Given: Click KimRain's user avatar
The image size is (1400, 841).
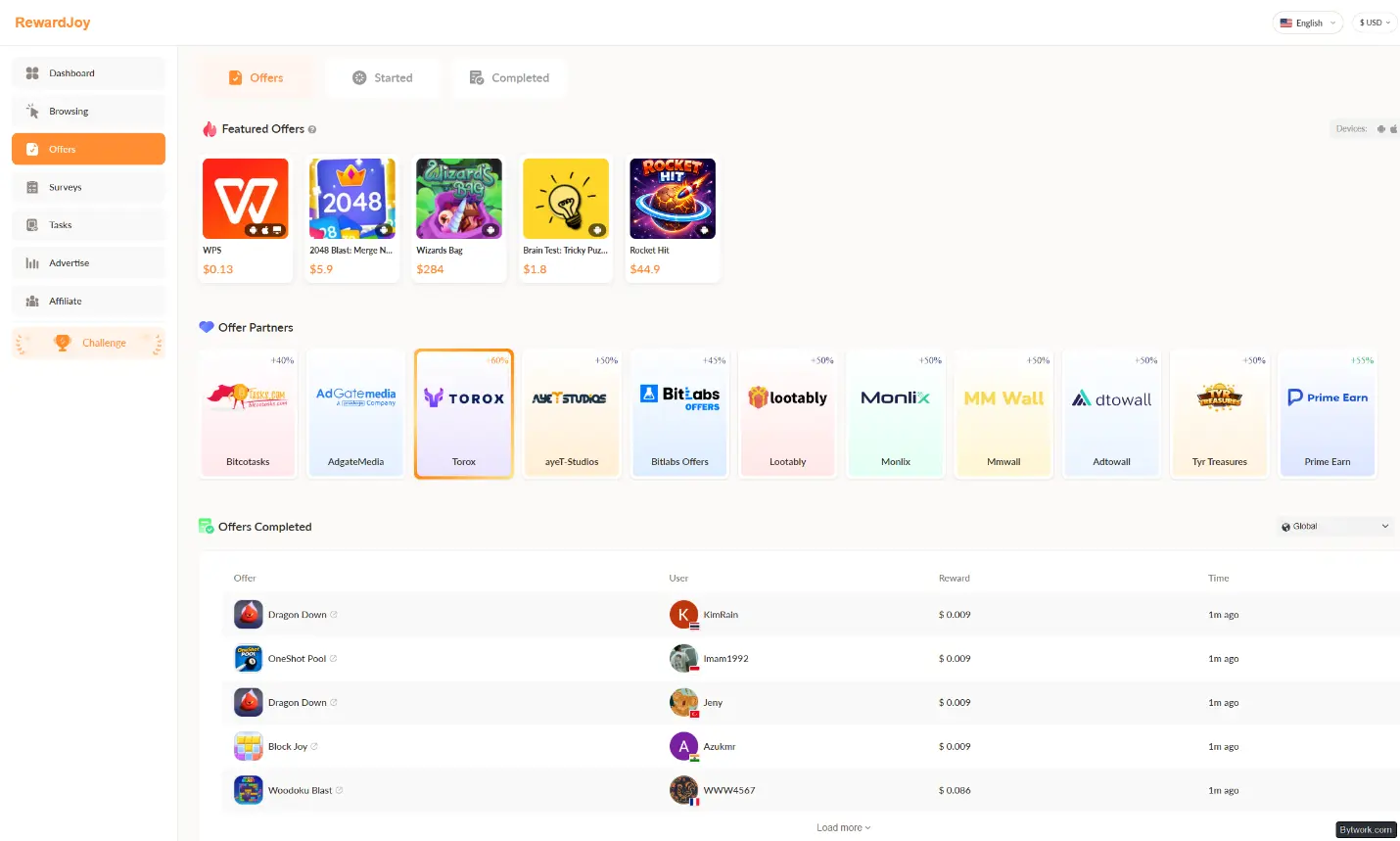Looking at the screenshot, I should (683, 615).
